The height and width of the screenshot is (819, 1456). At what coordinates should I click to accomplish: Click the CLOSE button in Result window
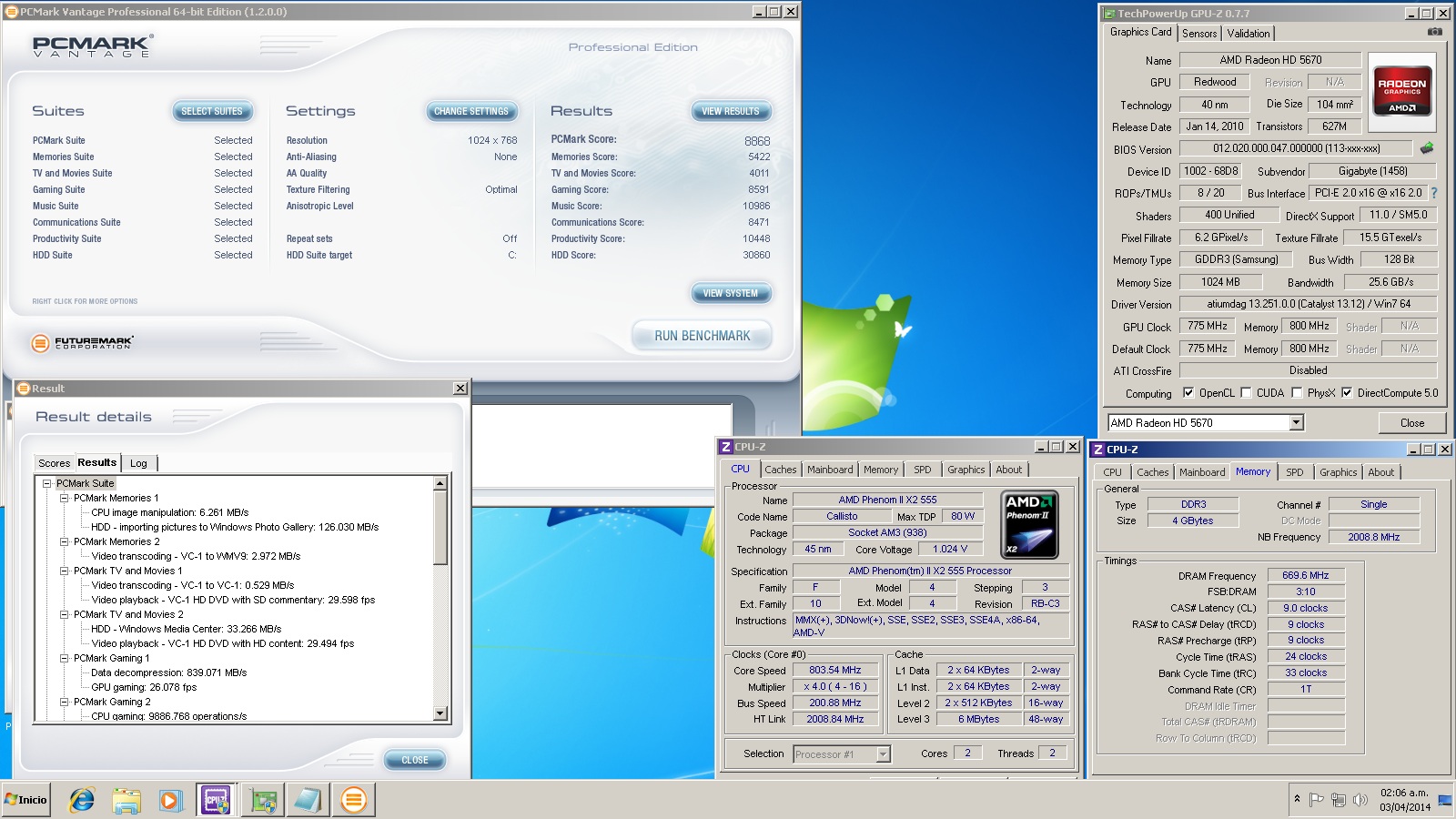tap(415, 760)
